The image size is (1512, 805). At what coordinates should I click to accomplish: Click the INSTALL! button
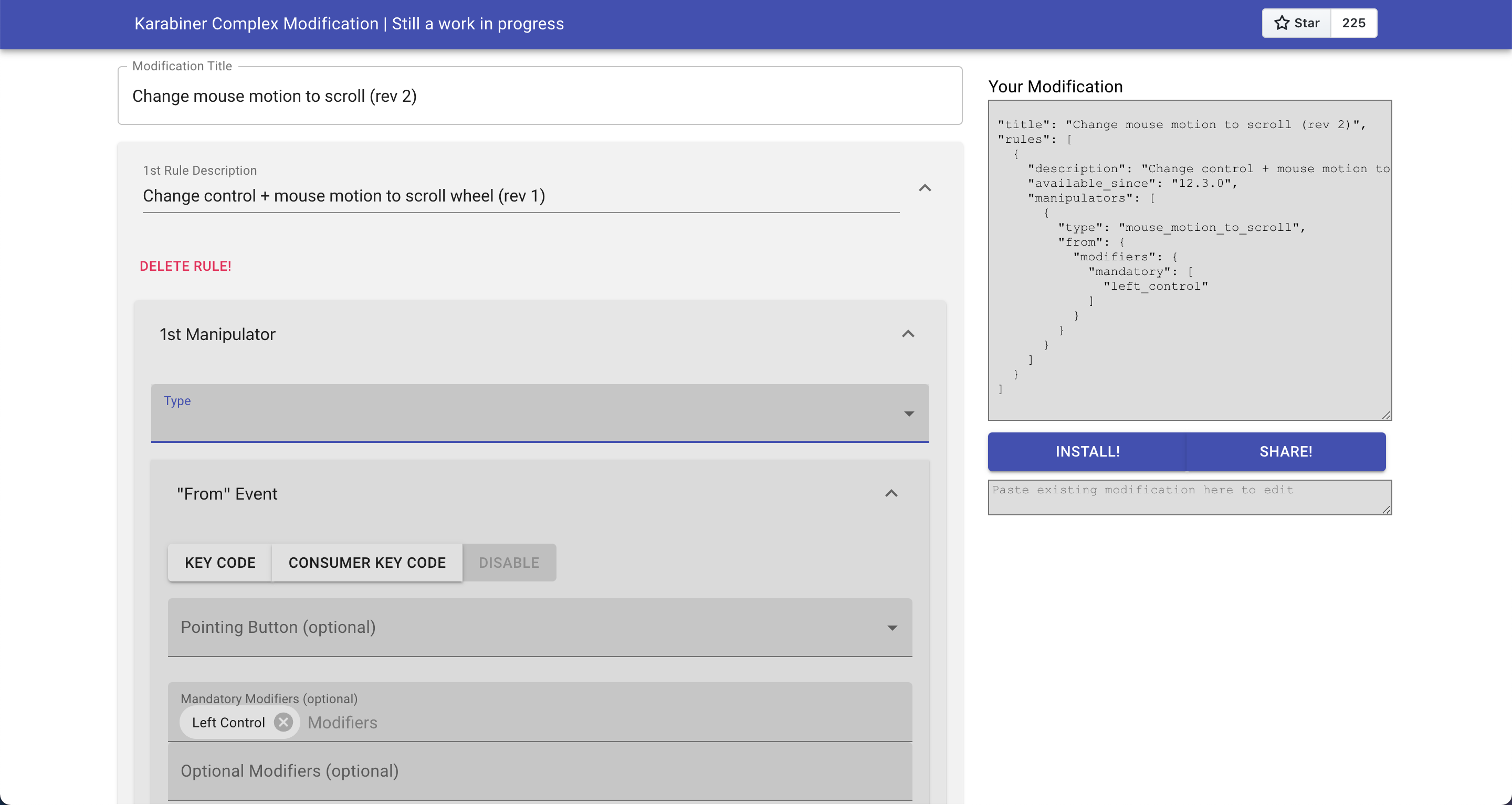[1087, 451]
